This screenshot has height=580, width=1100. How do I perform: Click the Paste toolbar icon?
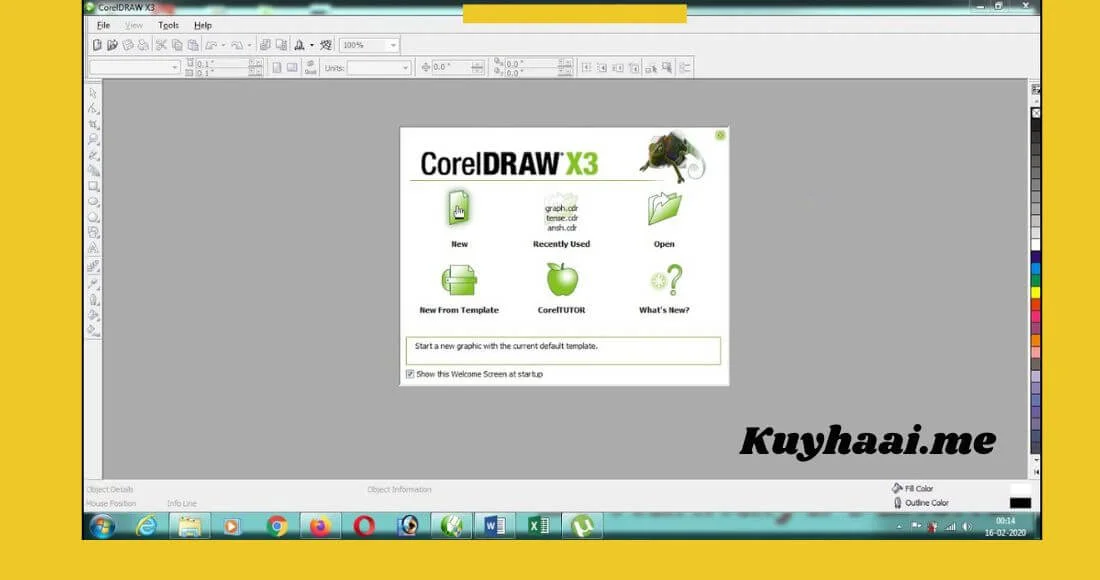[x=193, y=45]
